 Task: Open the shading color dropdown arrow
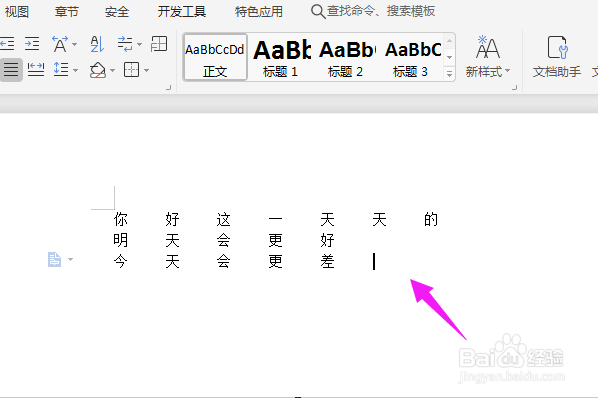pos(112,71)
